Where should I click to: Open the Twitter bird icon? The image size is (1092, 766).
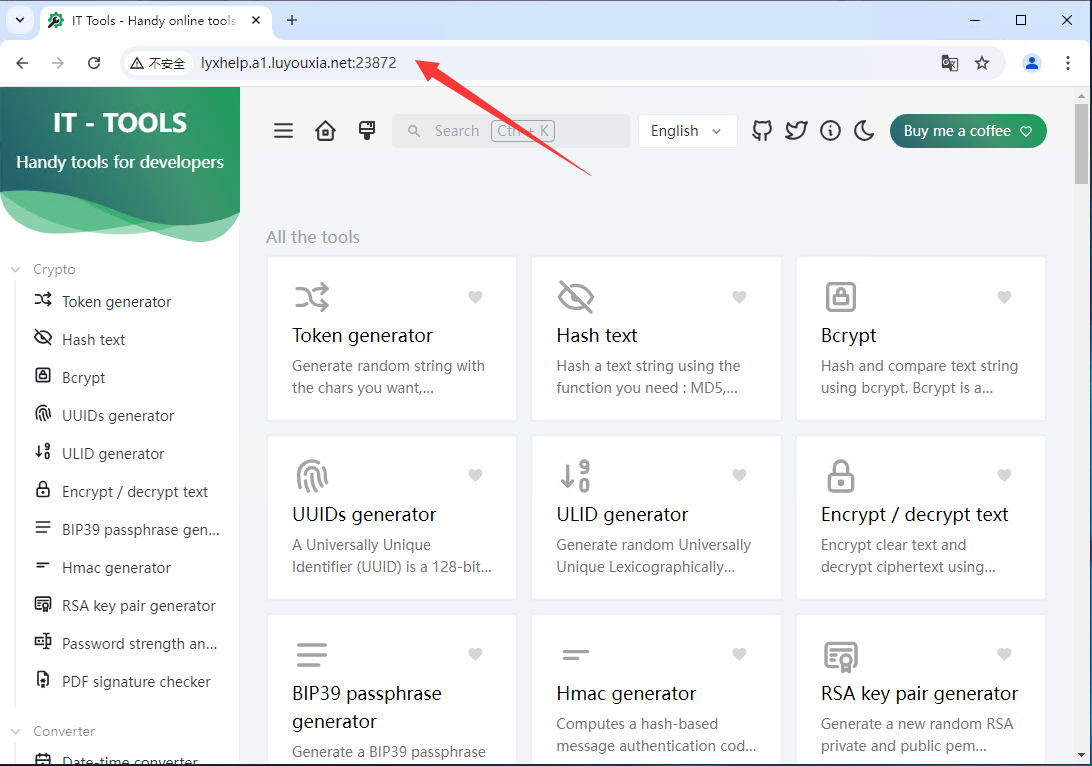click(x=796, y=131)
